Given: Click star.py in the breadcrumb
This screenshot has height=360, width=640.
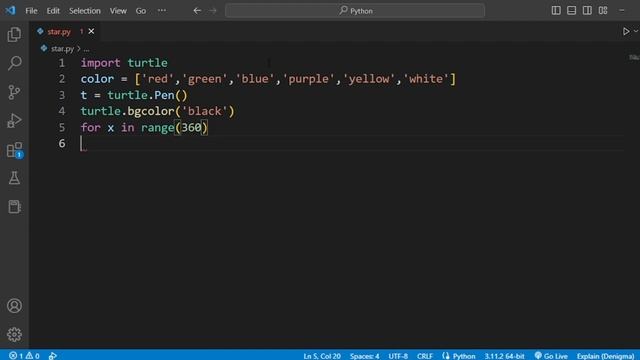Looking at the screenshot, I should pyautogui.click(x=62, y=49).
